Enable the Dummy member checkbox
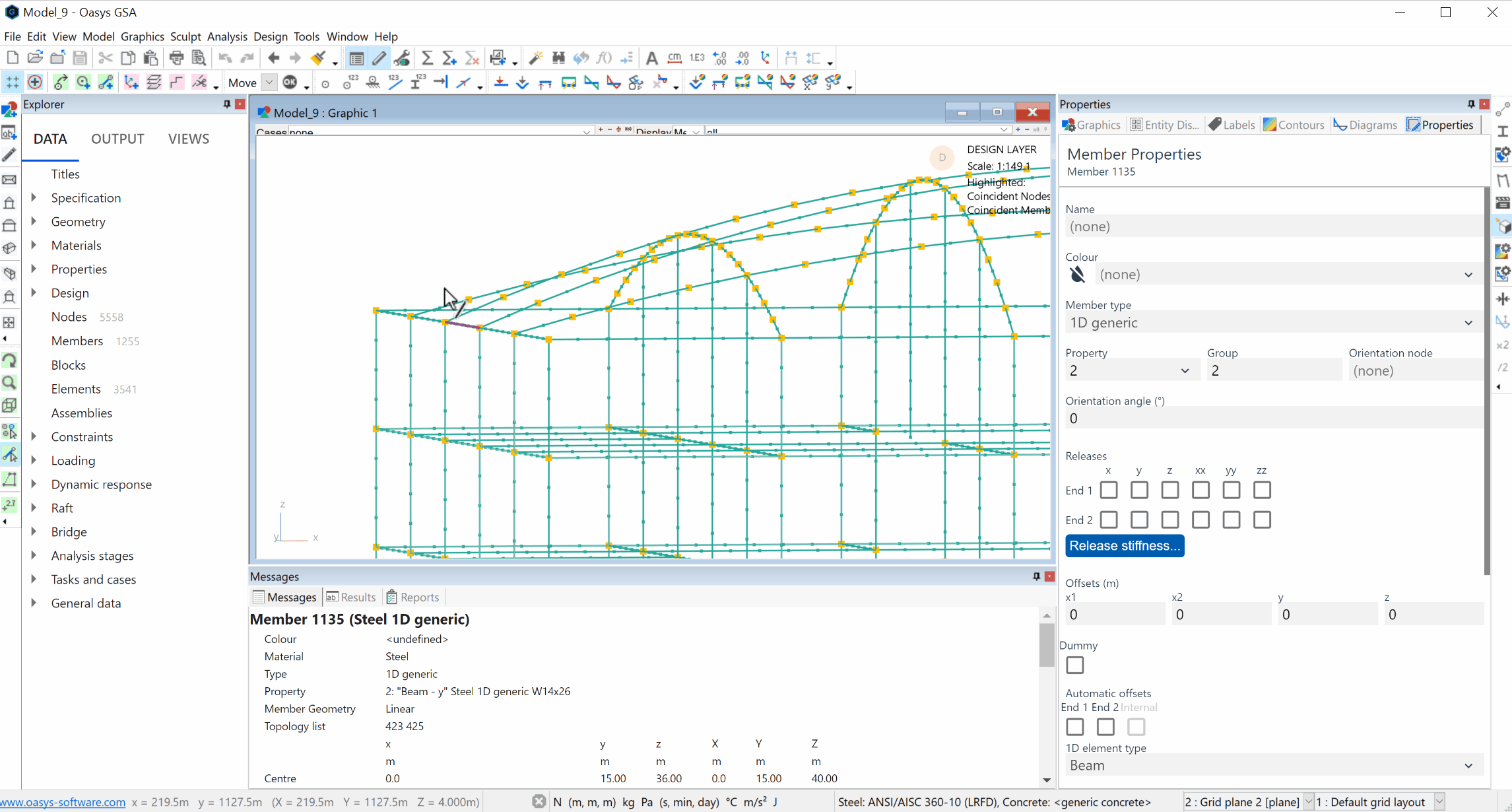Viewport: 1512px width, 812px height. (1074, 665)
